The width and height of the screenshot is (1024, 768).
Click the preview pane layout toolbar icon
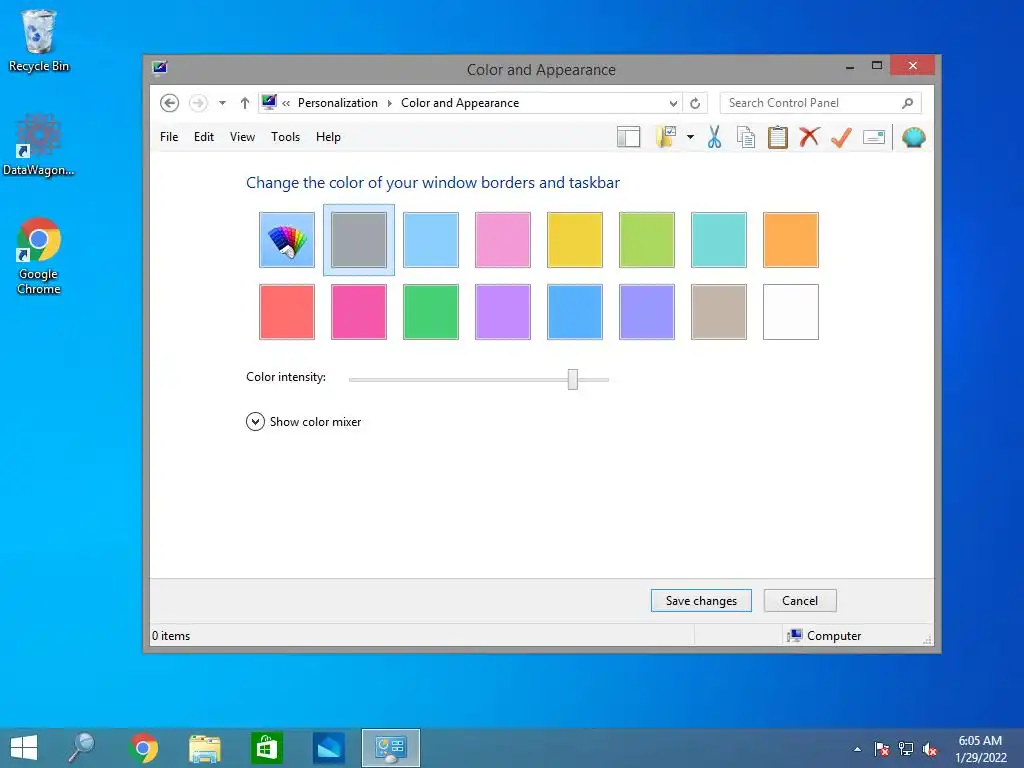pyautogui.click(x=628, y=137)
